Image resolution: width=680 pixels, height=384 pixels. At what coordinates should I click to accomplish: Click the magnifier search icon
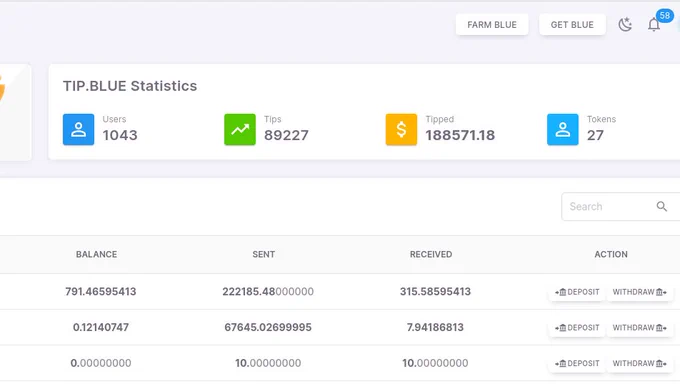tap(661, 207)
